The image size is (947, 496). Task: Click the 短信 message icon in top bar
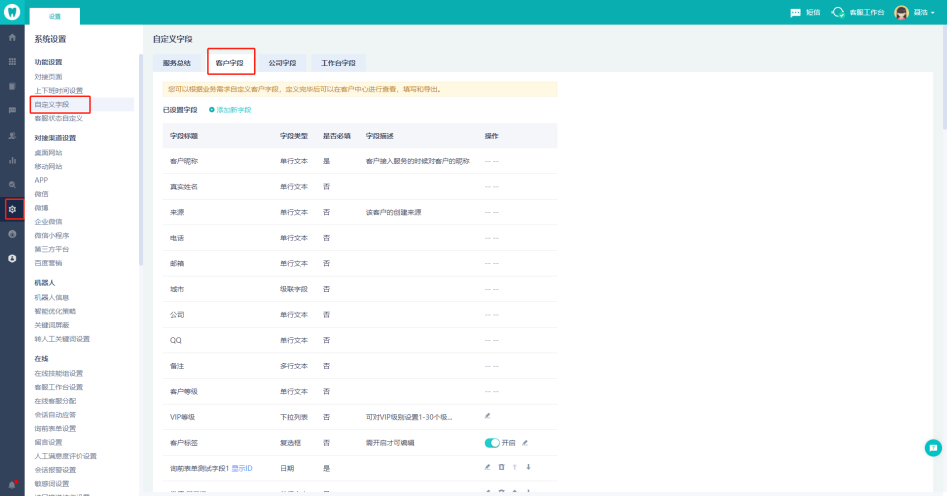point(795,13)
